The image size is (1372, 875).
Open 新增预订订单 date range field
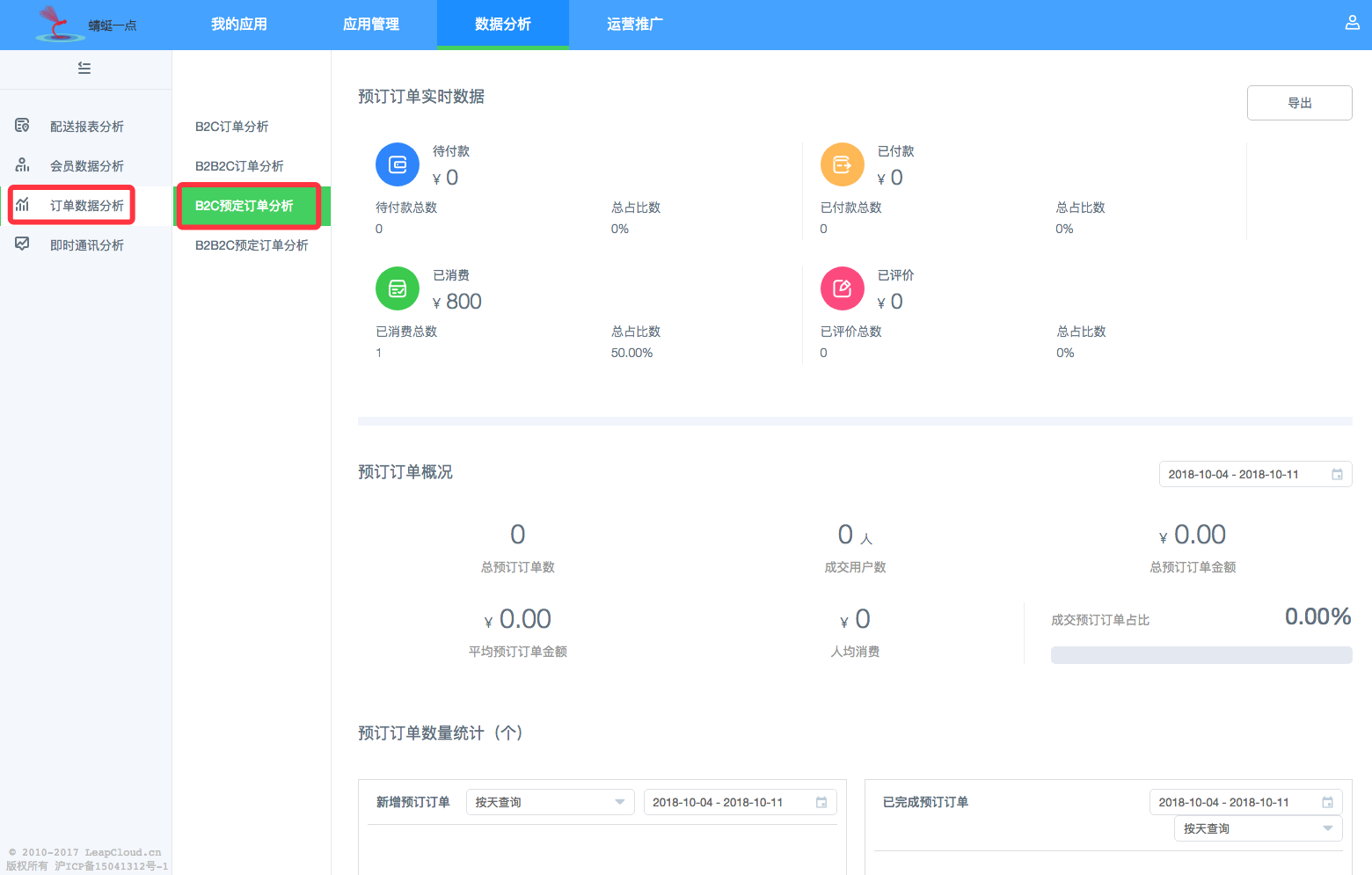[741, 802]
